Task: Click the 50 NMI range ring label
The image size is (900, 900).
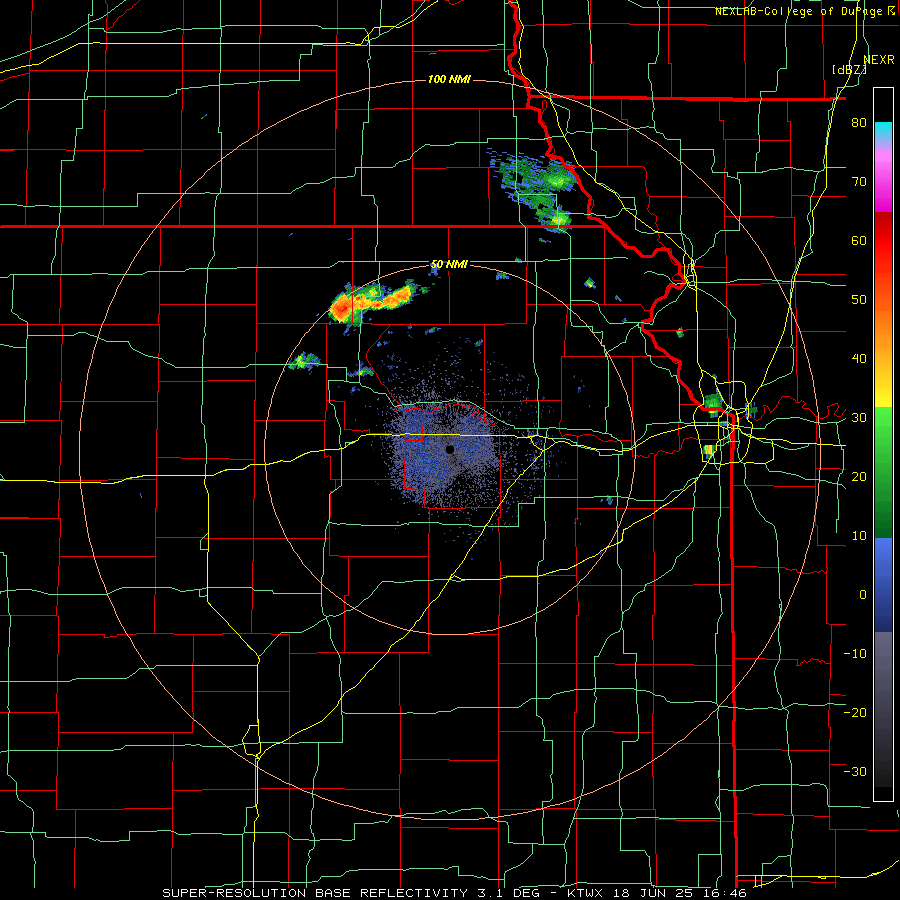Action: pos(449,265)
